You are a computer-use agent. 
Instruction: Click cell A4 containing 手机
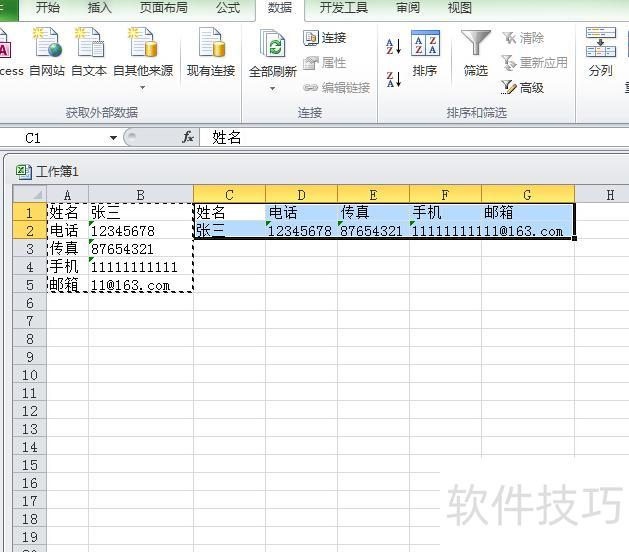67,266
